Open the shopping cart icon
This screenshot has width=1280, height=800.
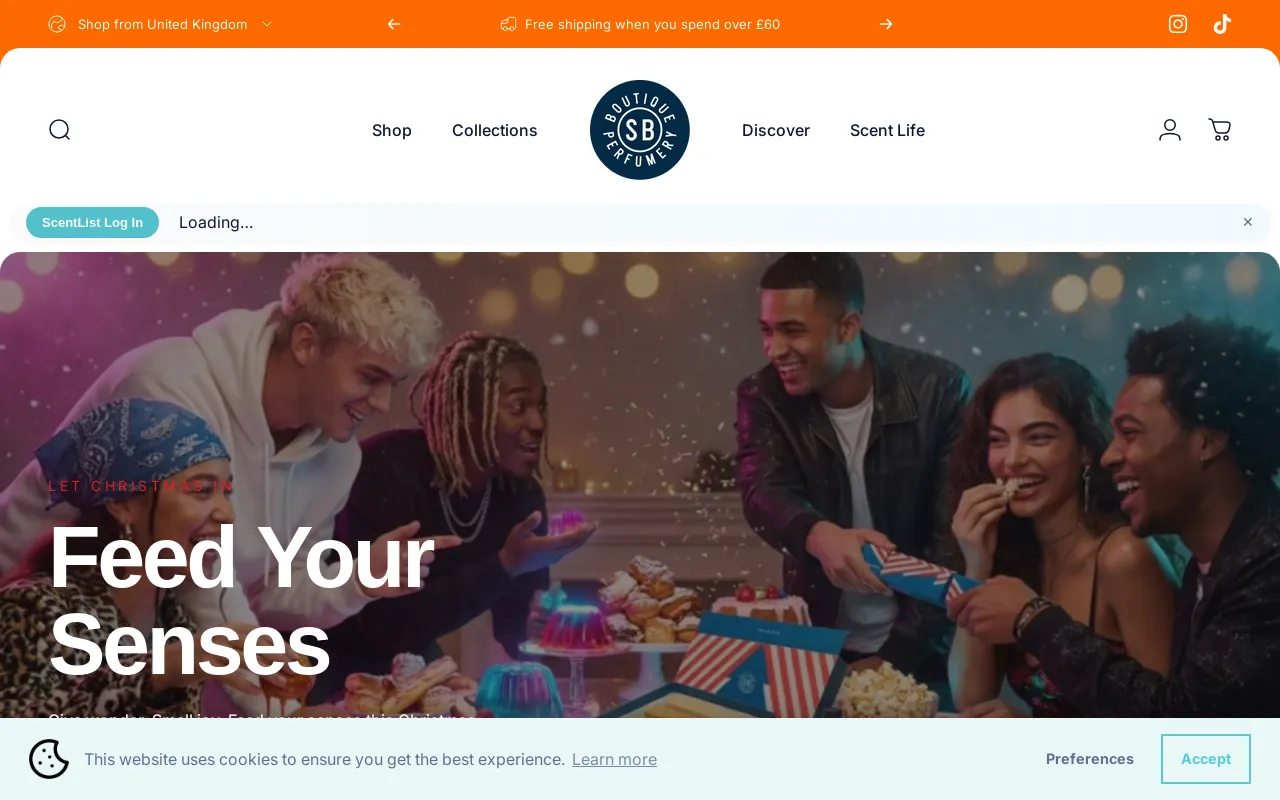[x=1220, y=130]
